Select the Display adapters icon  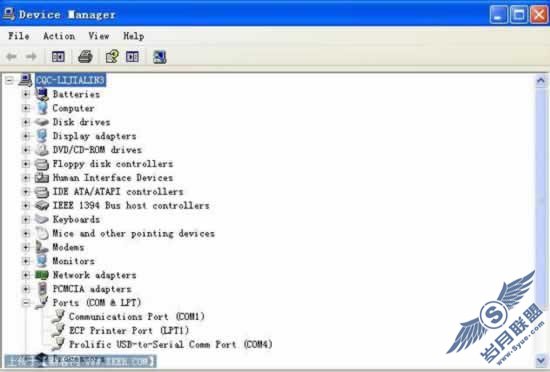(42, 136)
